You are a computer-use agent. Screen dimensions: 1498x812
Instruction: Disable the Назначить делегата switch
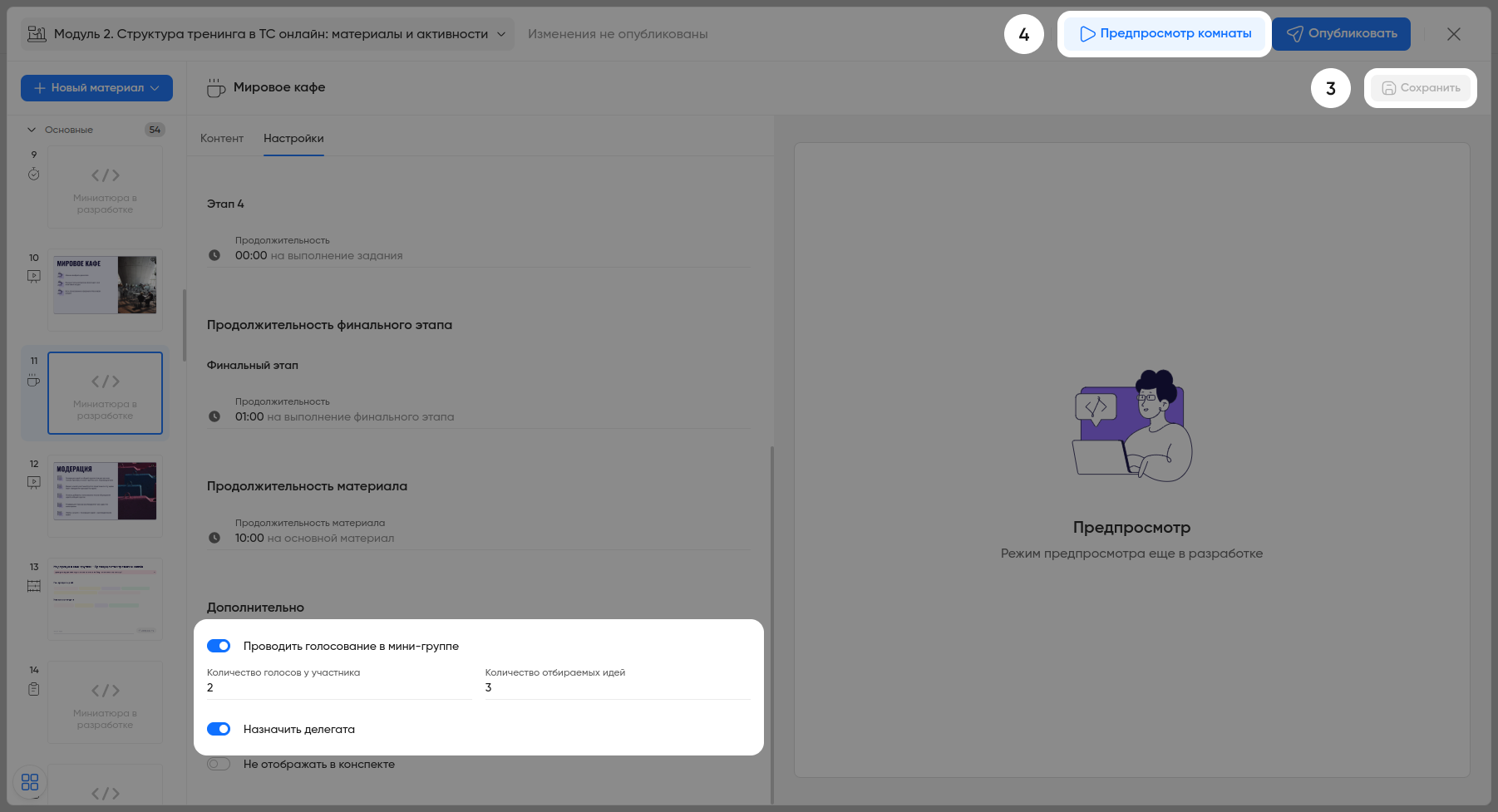[x=219, y=729]
